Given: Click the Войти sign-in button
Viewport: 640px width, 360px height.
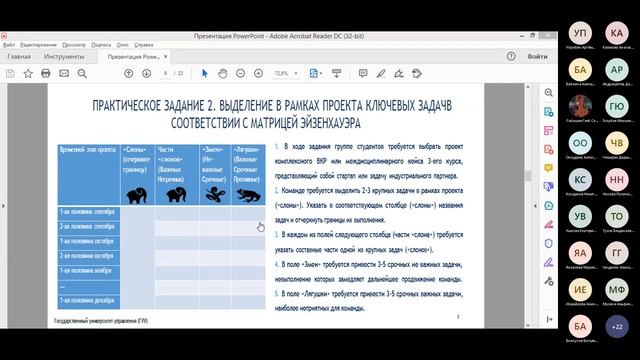Looking at the screenshot, I should [537, 56].
